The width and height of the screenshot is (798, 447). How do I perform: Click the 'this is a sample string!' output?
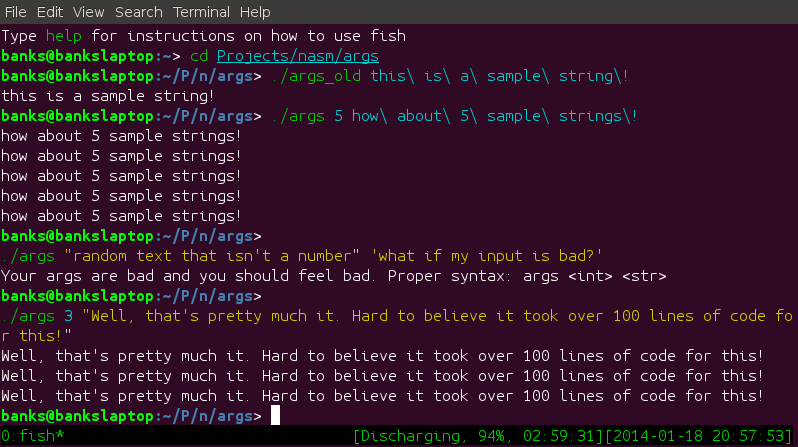point(108,96)
